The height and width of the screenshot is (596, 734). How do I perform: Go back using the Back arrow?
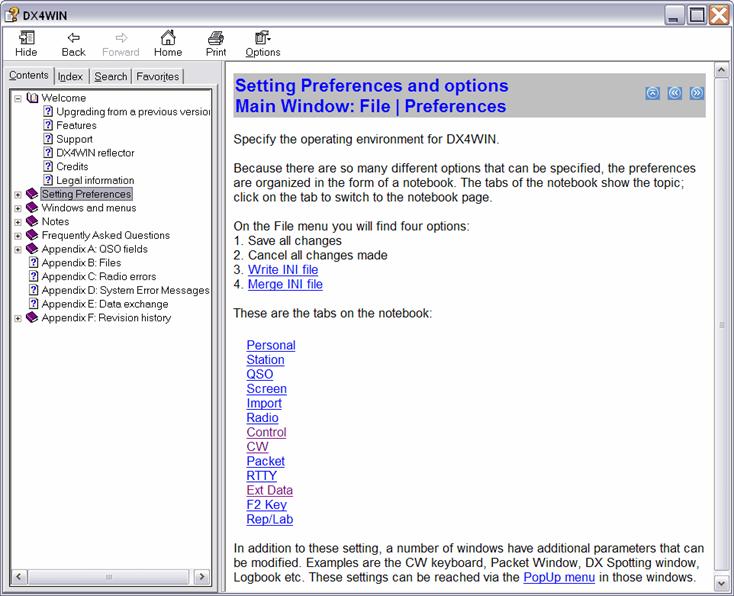coord(73,44)
